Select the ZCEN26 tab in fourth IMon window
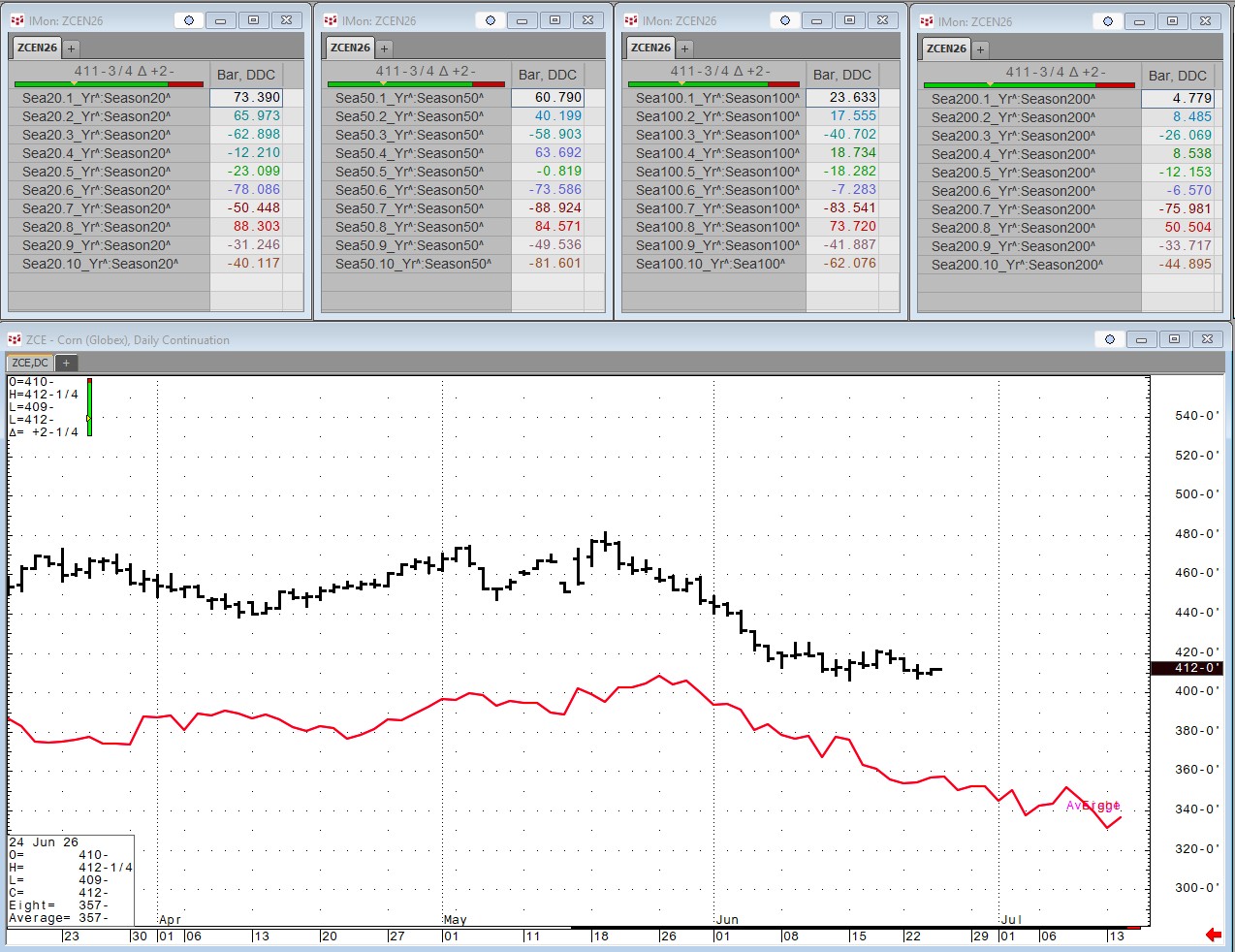Image resolution: width=1235 pixels, height=952 pixels. 946,48
